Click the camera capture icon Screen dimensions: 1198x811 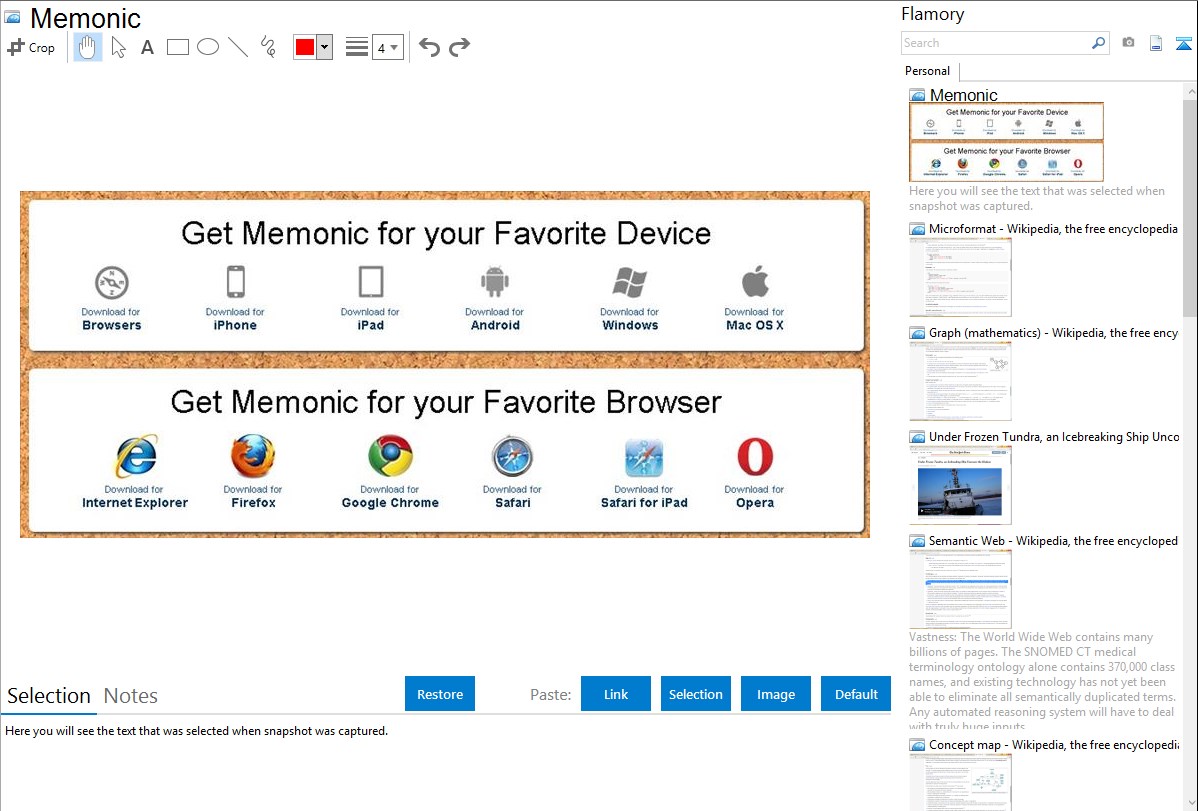[1128, 42]
